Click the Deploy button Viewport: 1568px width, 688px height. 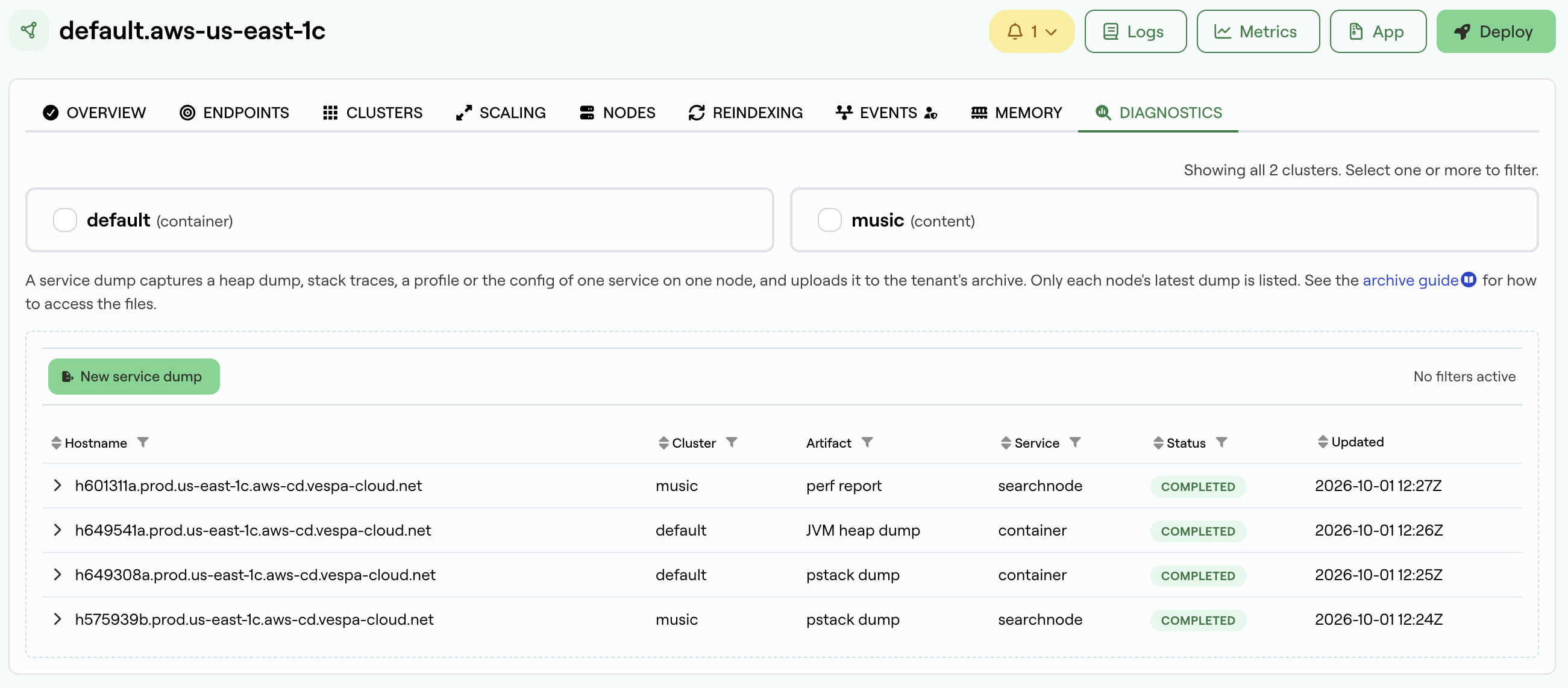click(1496, 32)
